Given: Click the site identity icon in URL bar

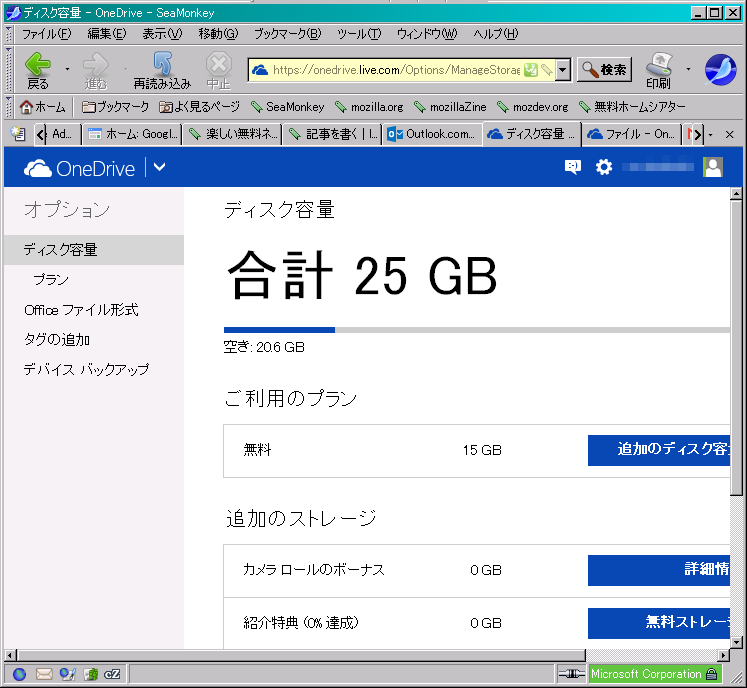Looking at the screenshot, I should (x=260, y=70).
